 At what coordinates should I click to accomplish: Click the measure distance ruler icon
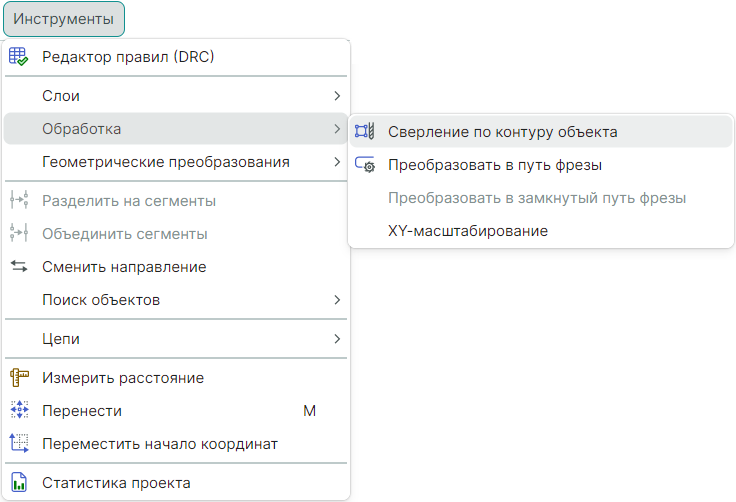point(20,378)
